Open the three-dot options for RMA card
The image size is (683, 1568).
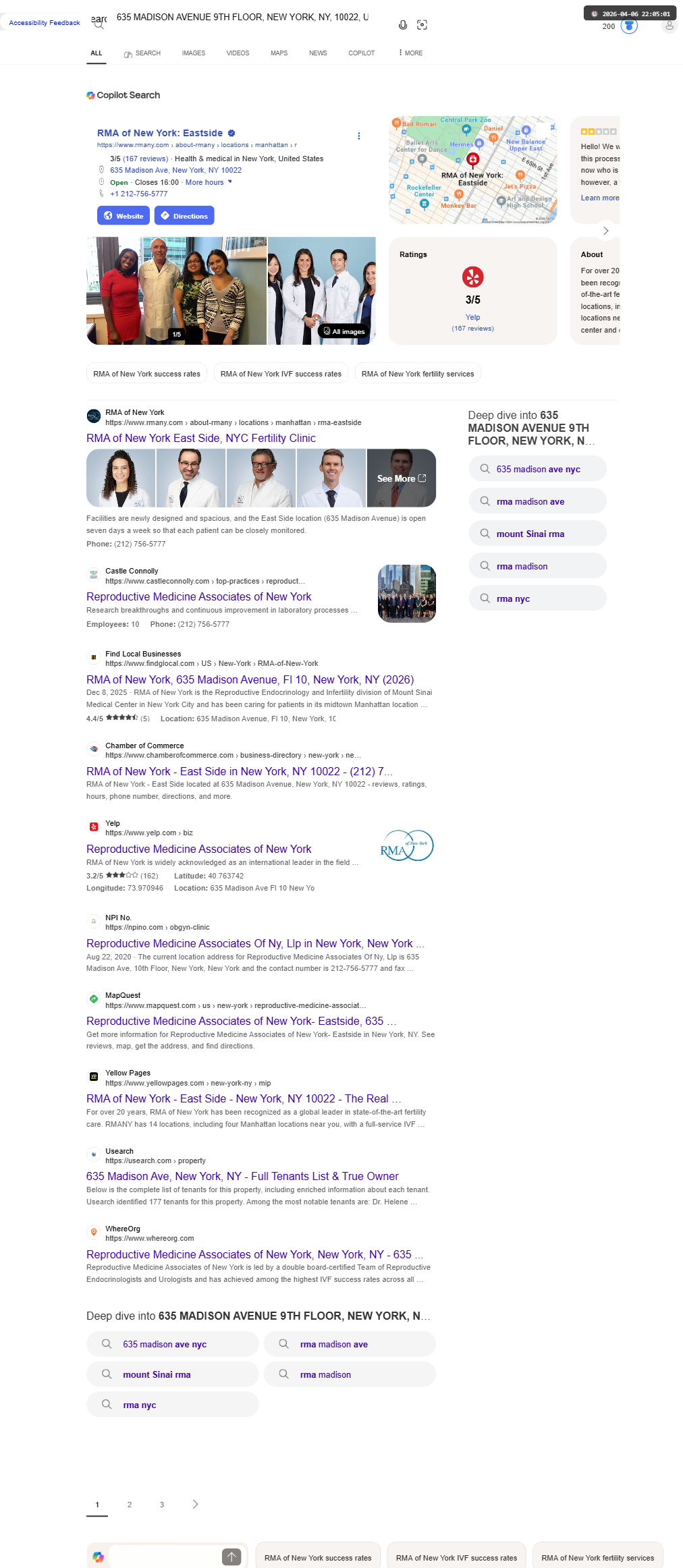(x=358, y=136)
